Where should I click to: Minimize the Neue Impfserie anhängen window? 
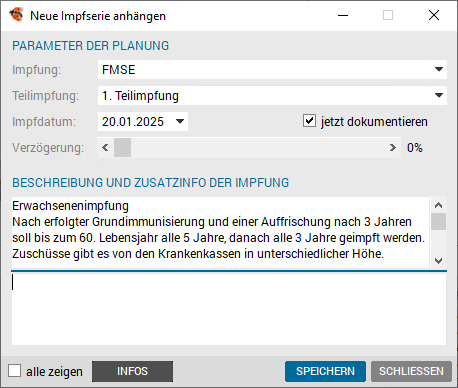click(343, 15)
